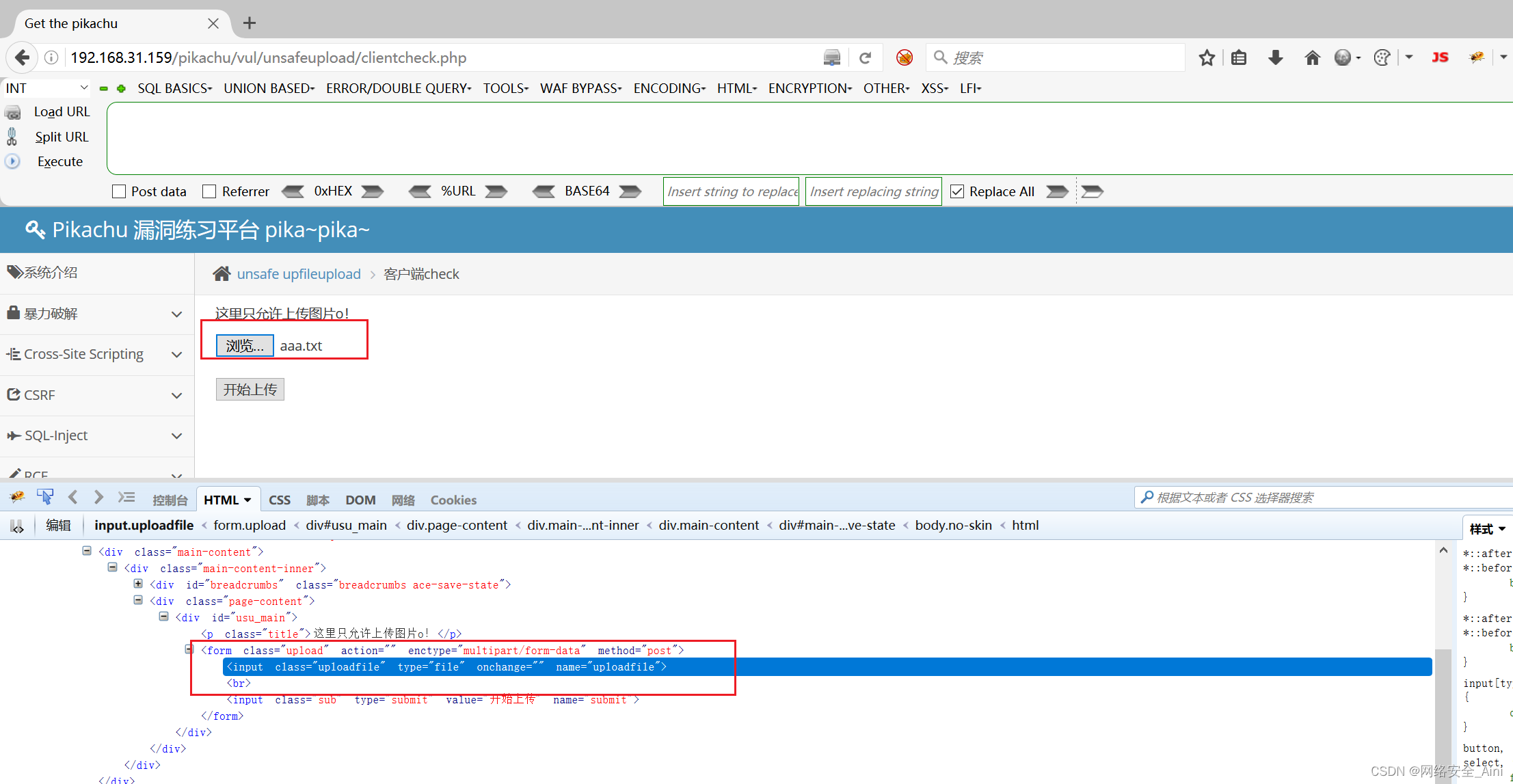
Task: Switch to the Cookies tab in Firebug
Action: pyautogui.click(x=453, y=500)
